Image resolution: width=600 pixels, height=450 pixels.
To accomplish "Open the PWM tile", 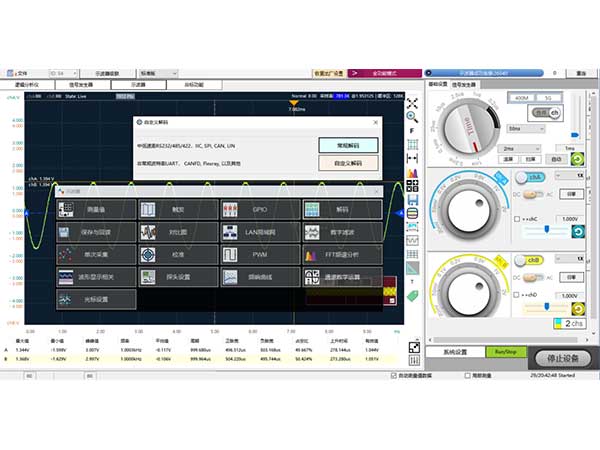I will coord(260,254).
